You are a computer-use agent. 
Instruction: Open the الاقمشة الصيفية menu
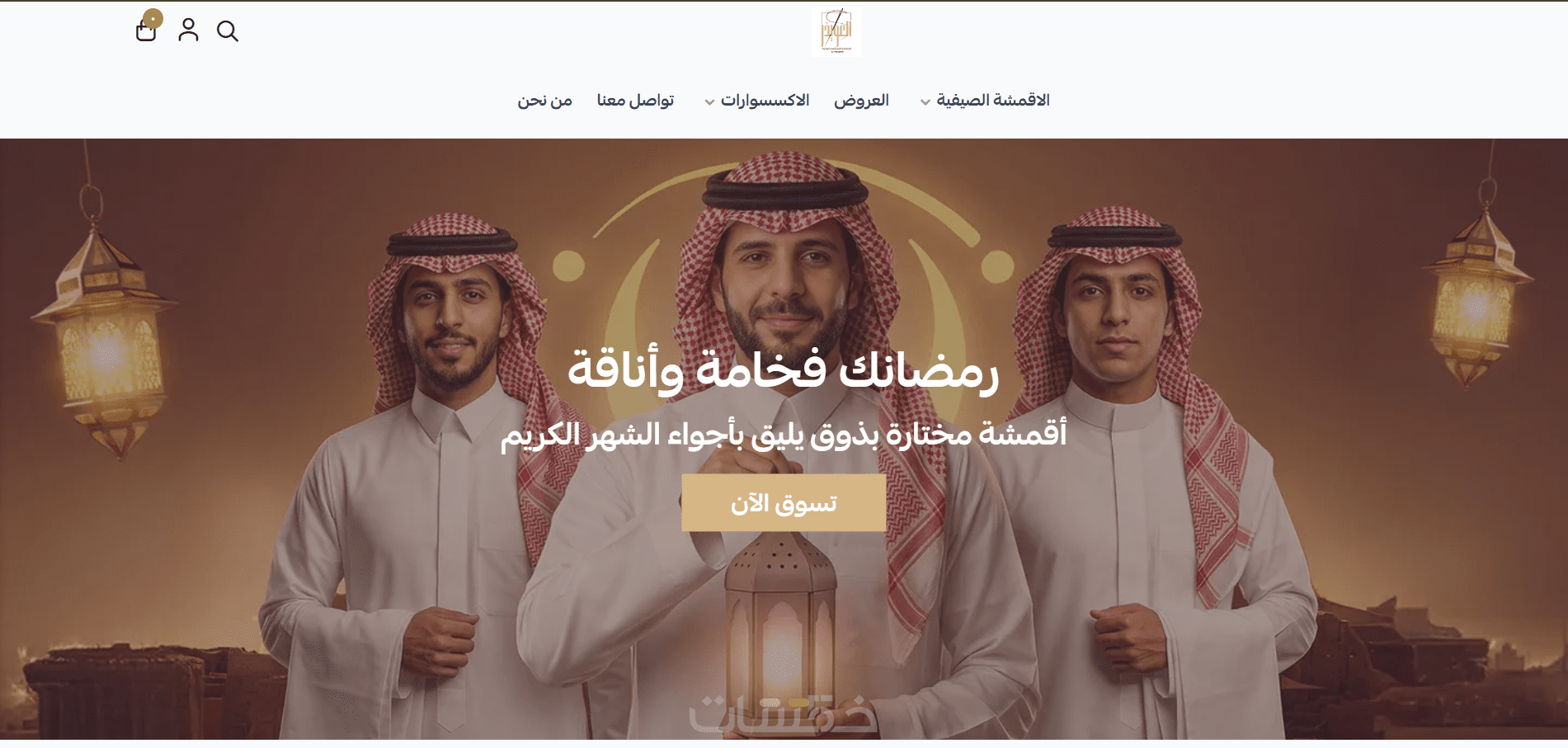pos(993,101)
